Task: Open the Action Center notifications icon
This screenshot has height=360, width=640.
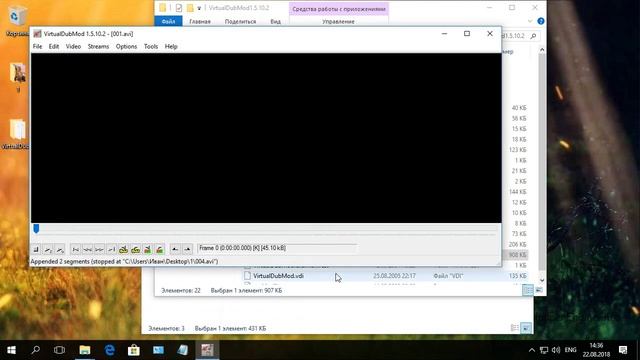Action: coord(623,350)
